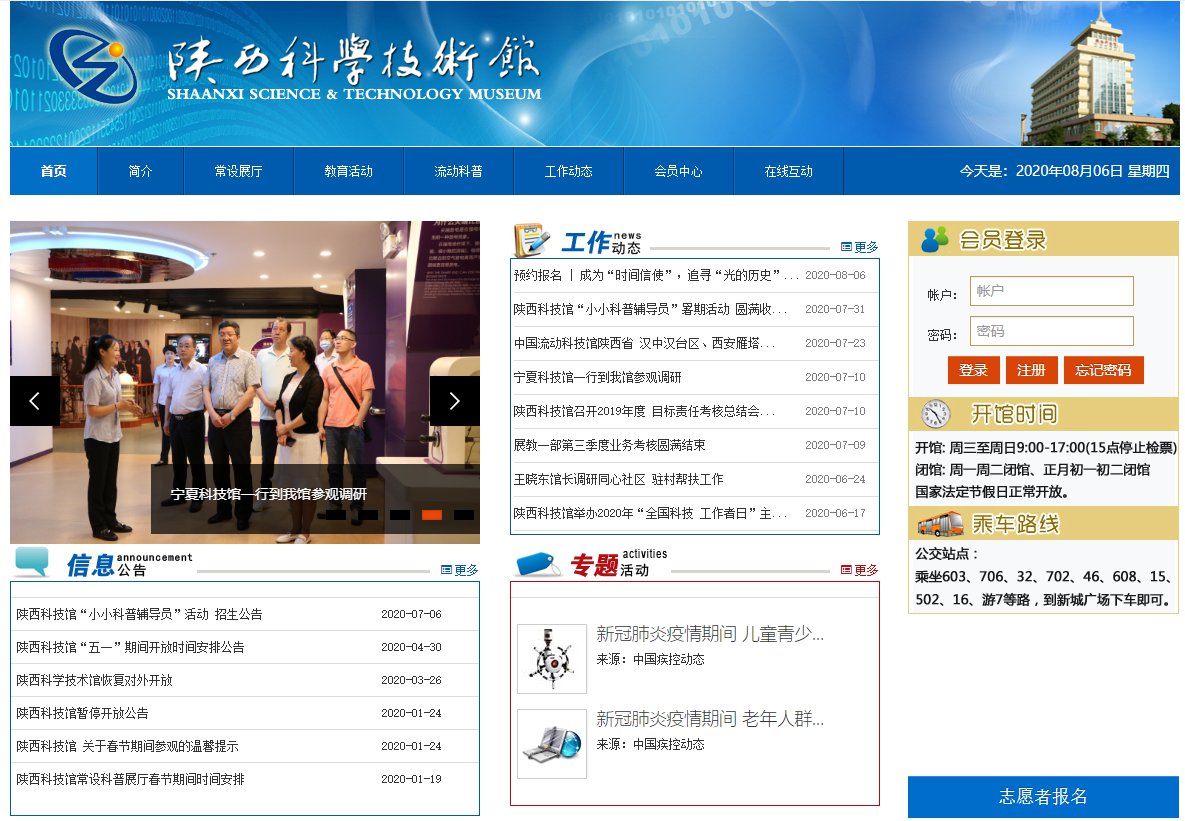
Task: Click the 信息公告 speech bubble icon
Action: point(32,562)
